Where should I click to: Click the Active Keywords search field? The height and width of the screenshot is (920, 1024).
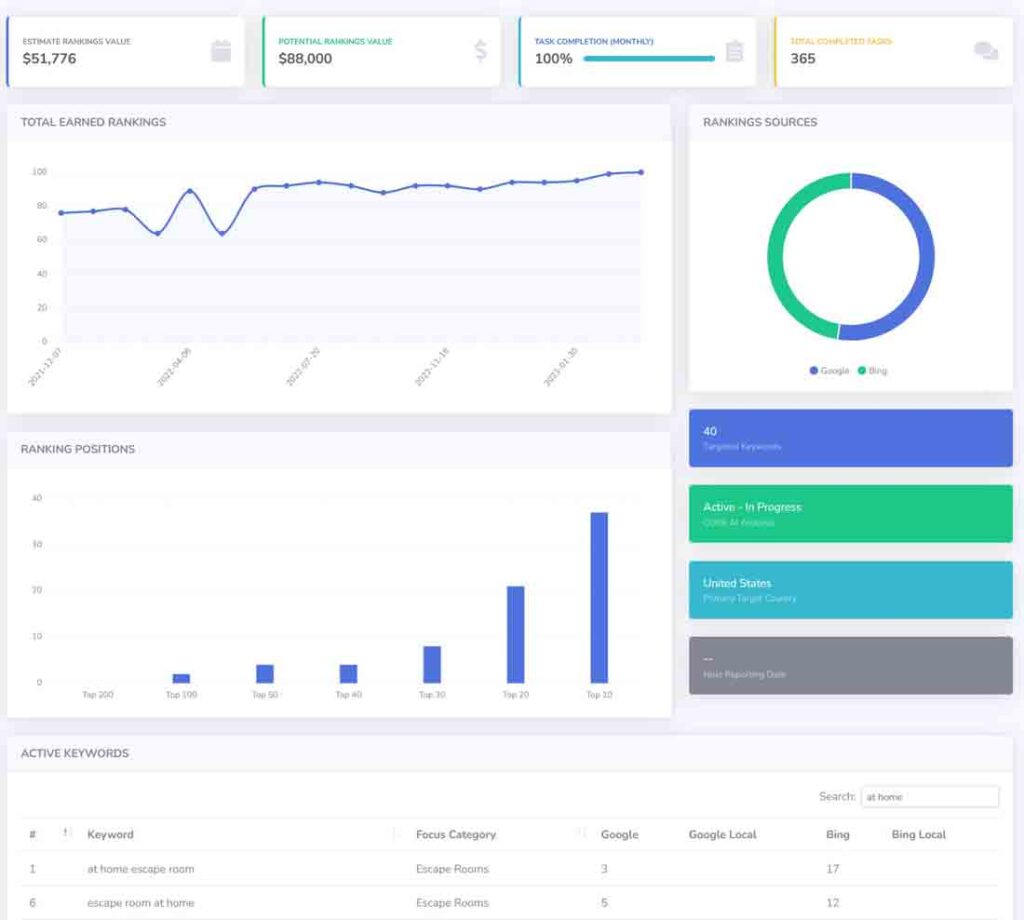929,797
